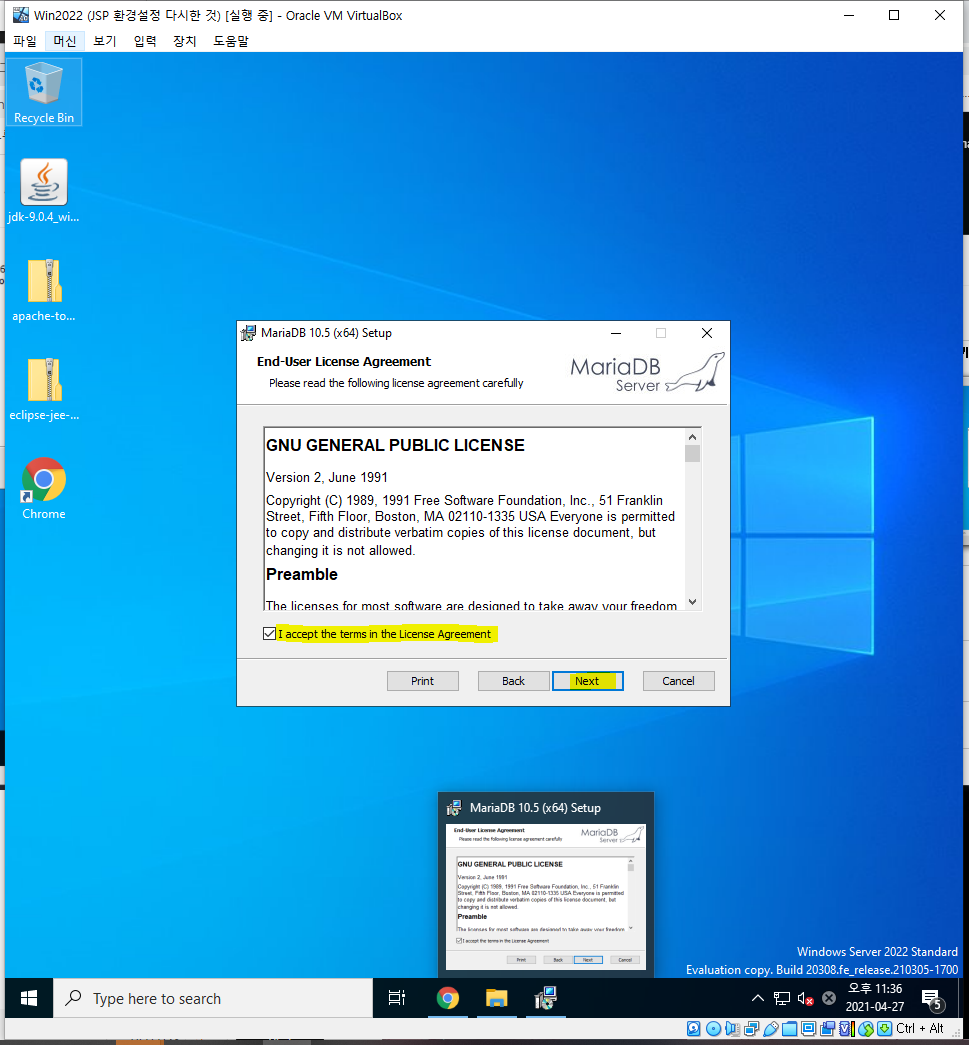
Task: Toggle the accept License Agreement checkbox
Action: [269, 634]
